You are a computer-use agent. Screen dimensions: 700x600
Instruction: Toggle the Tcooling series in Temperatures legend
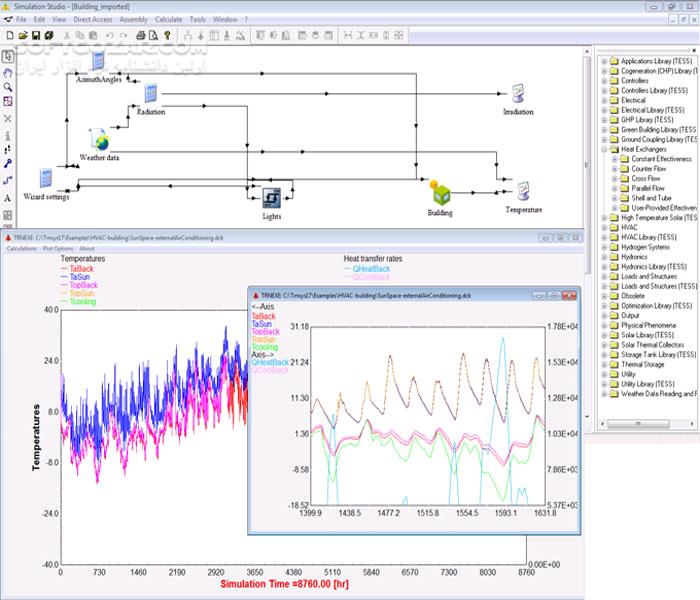tap(83, 301)
